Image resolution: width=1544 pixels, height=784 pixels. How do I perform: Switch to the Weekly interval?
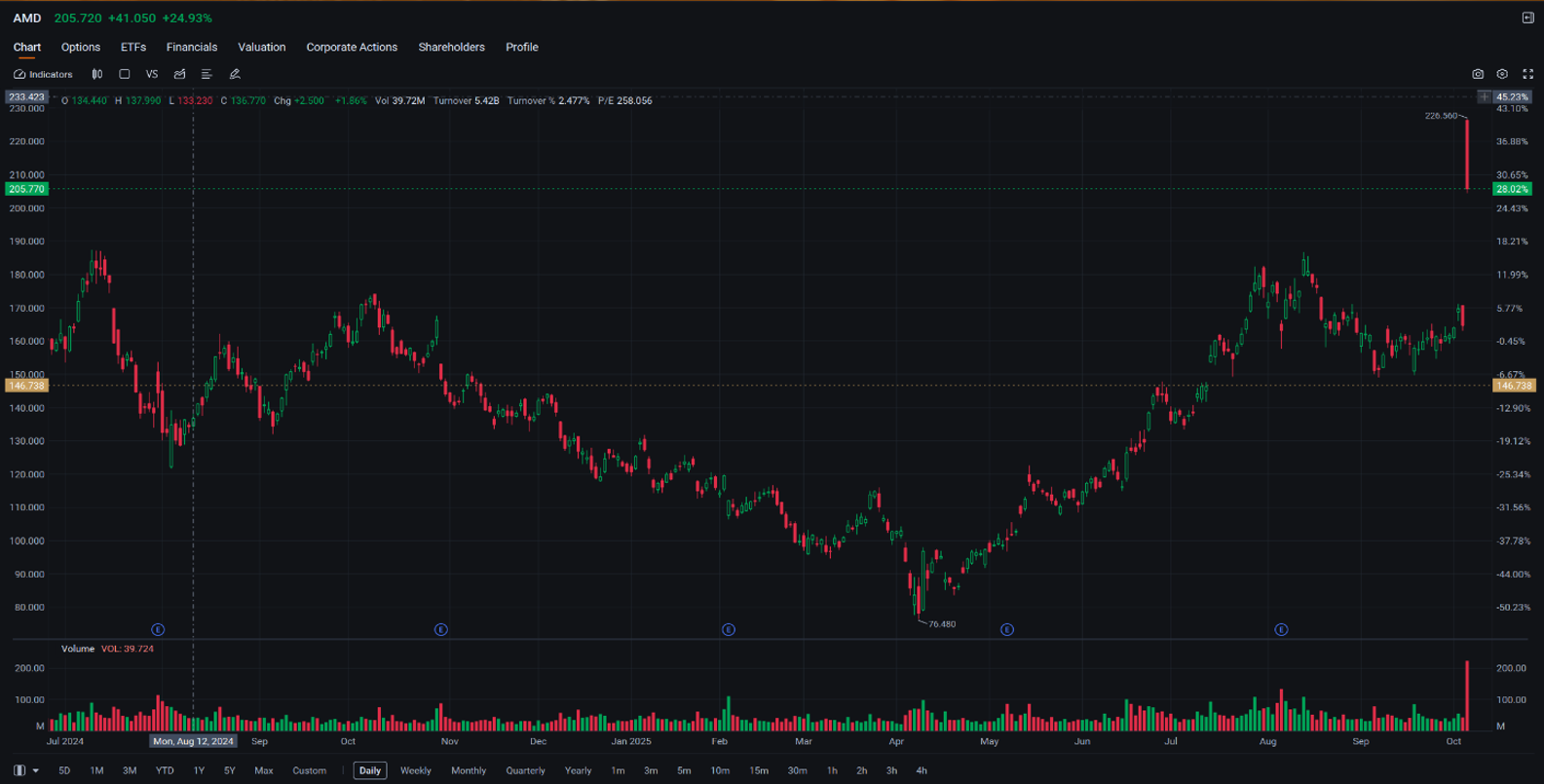click(416, 770)
